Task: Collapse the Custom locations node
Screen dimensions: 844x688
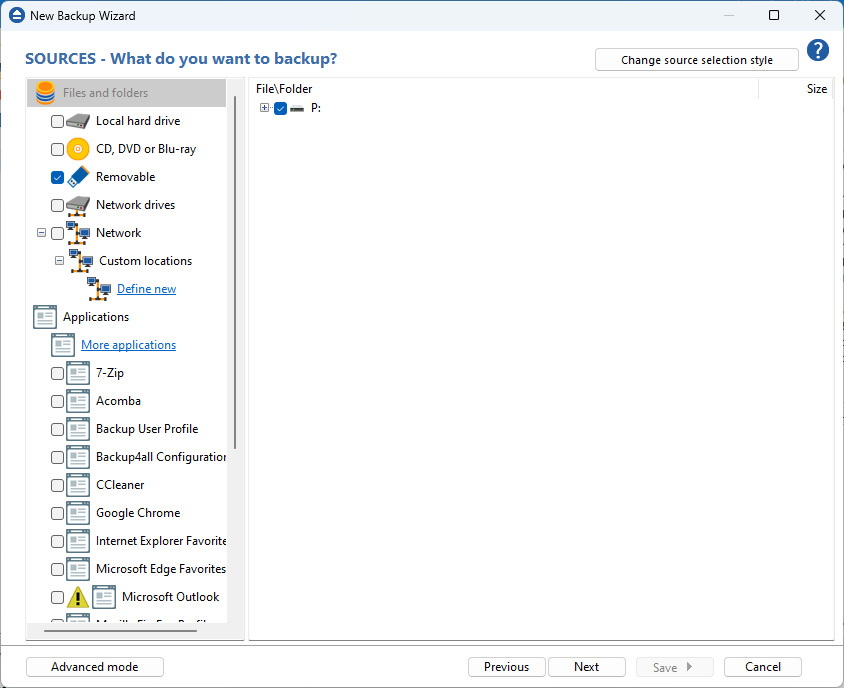Action: click(x=59, y=261)
